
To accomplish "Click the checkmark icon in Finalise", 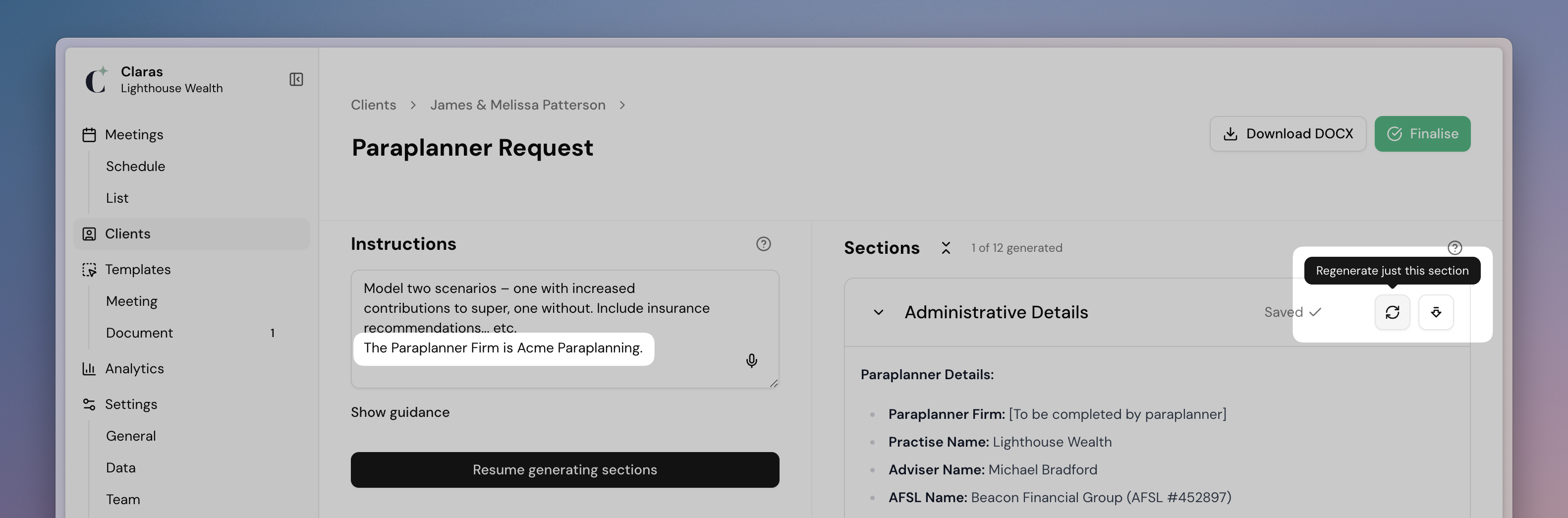I will tap(1395, 134).
